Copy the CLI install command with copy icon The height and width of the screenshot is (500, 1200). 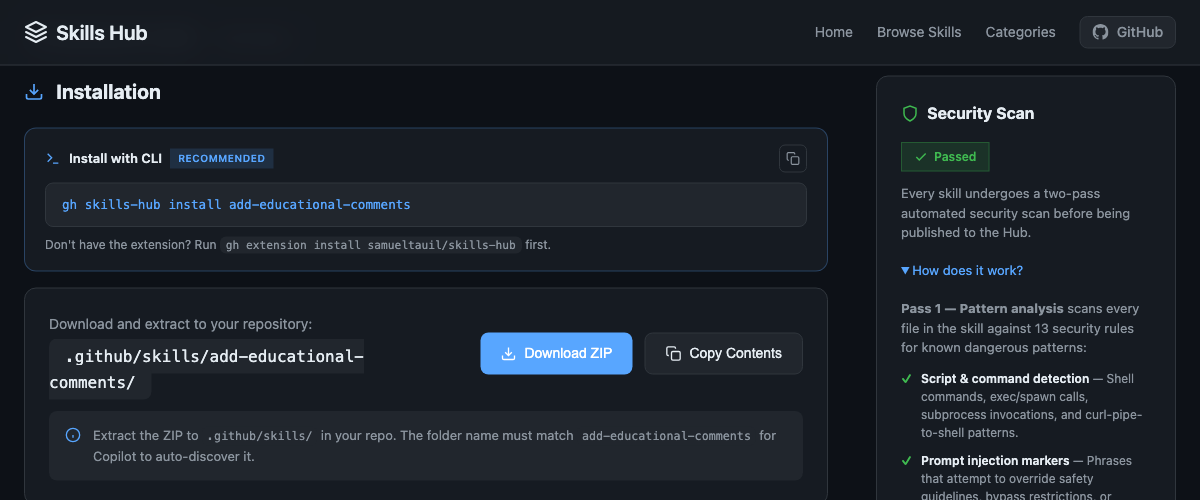[793, 158]
